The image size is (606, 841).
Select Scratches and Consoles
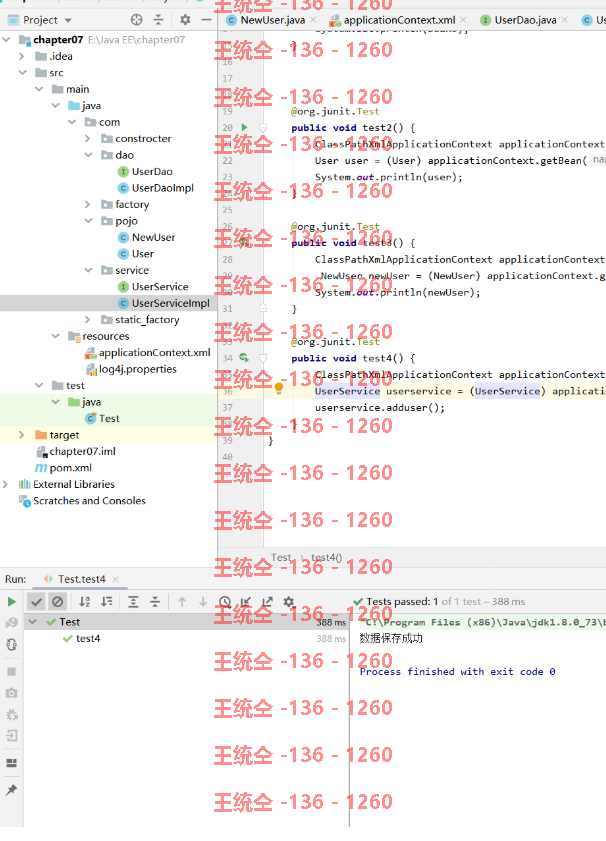[x=89, y=501]
